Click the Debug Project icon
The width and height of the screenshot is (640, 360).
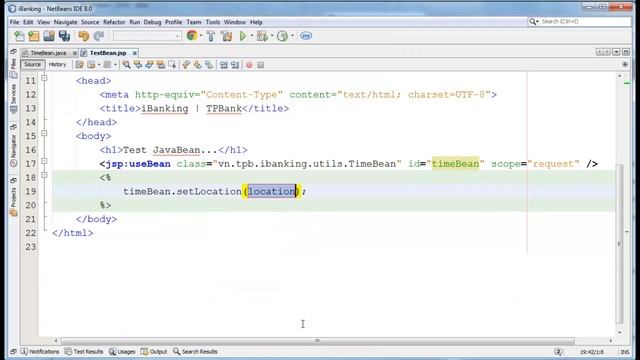(262, 36)
